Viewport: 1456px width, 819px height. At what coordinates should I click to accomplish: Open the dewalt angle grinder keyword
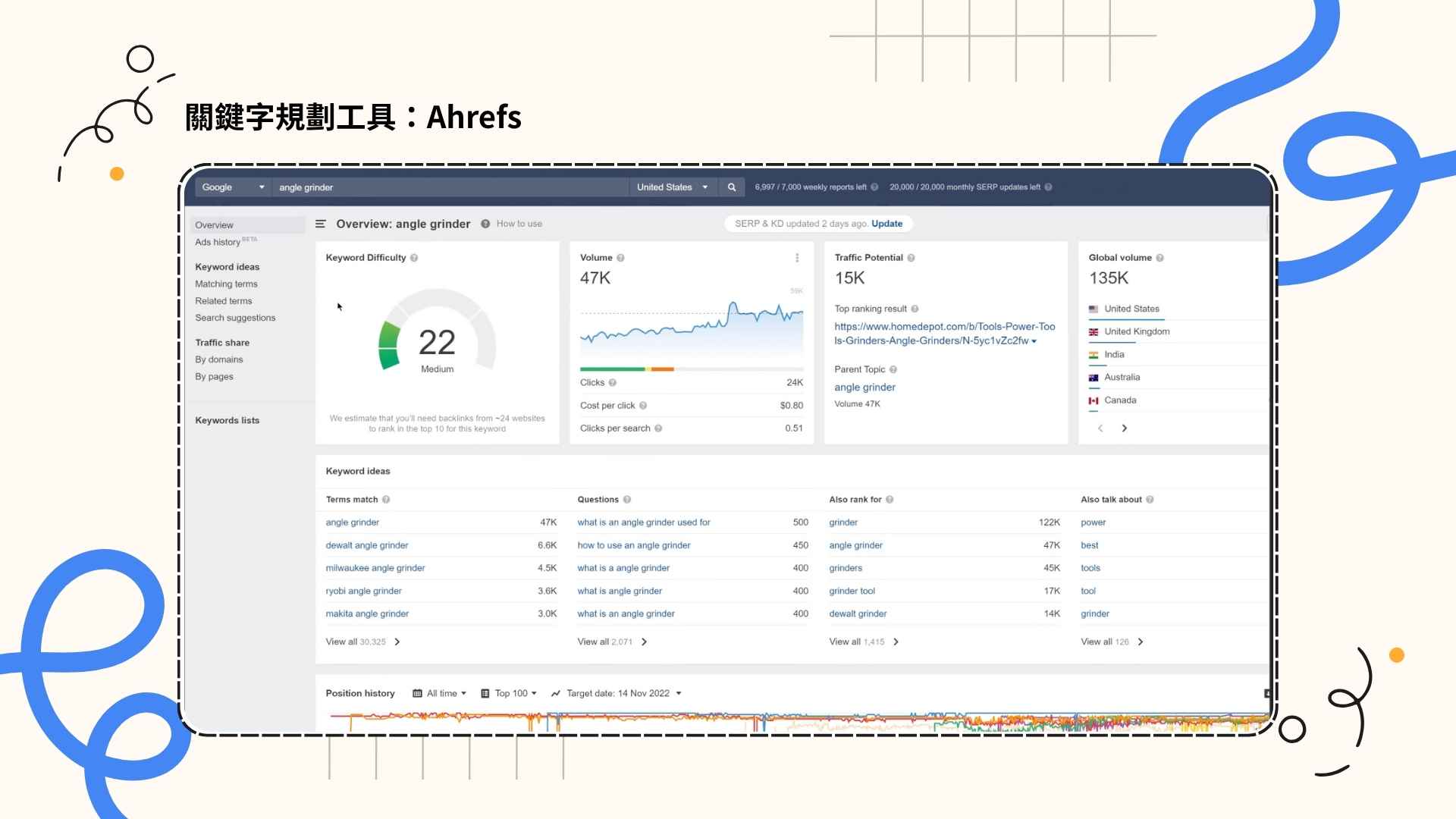click(366, 545)
